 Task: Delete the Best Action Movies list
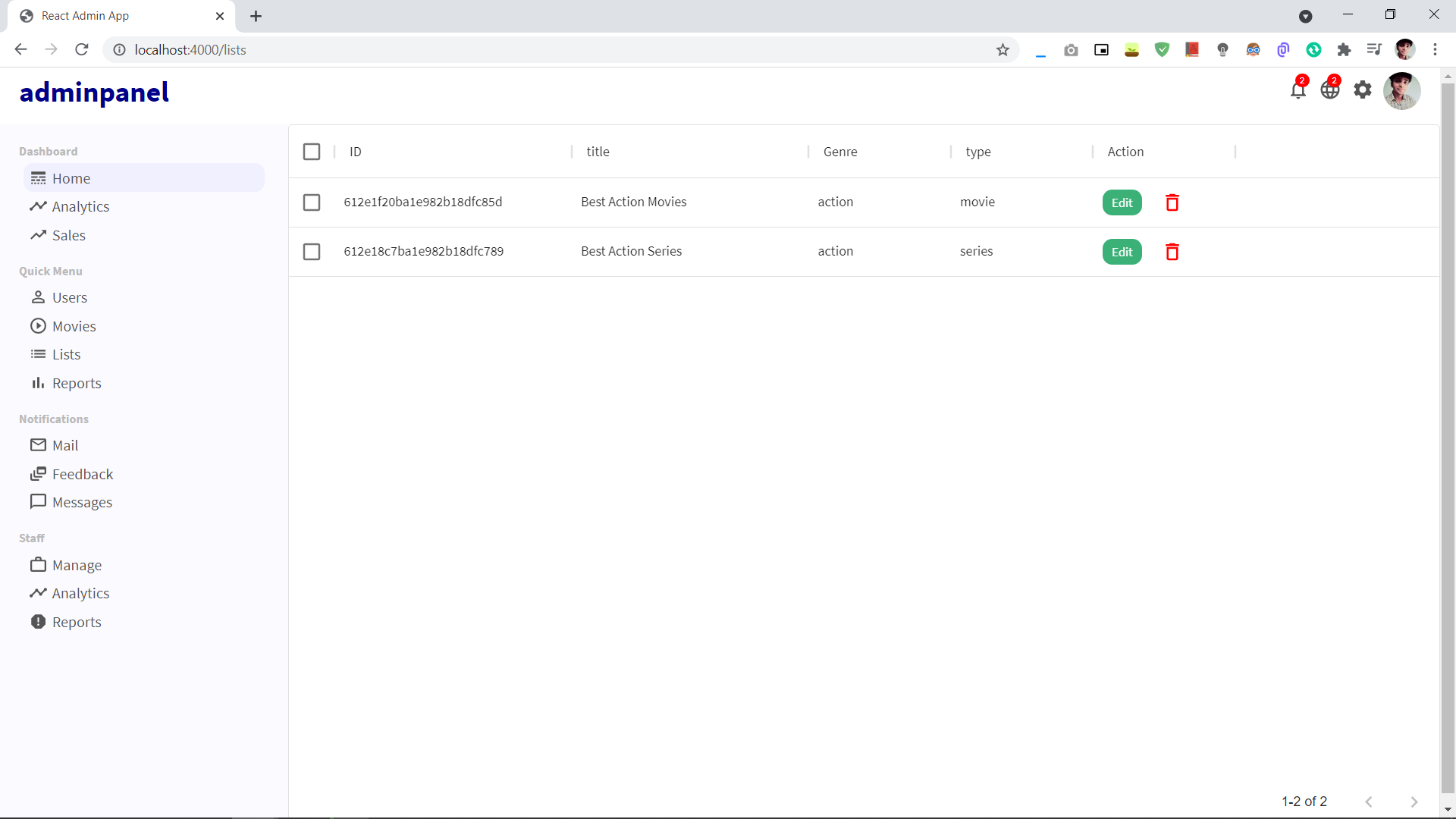[1172, 202]
